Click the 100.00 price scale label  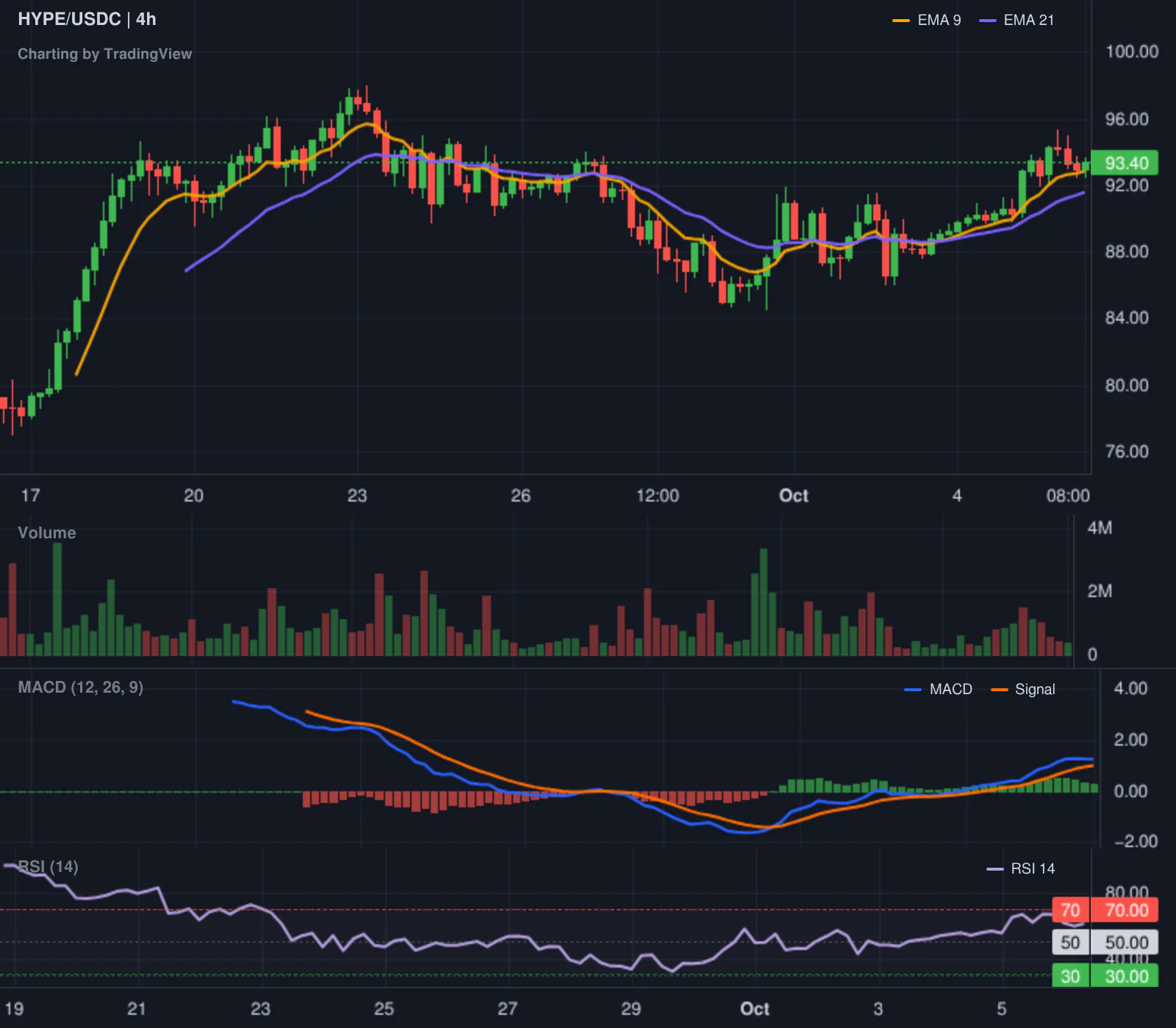1132,51
